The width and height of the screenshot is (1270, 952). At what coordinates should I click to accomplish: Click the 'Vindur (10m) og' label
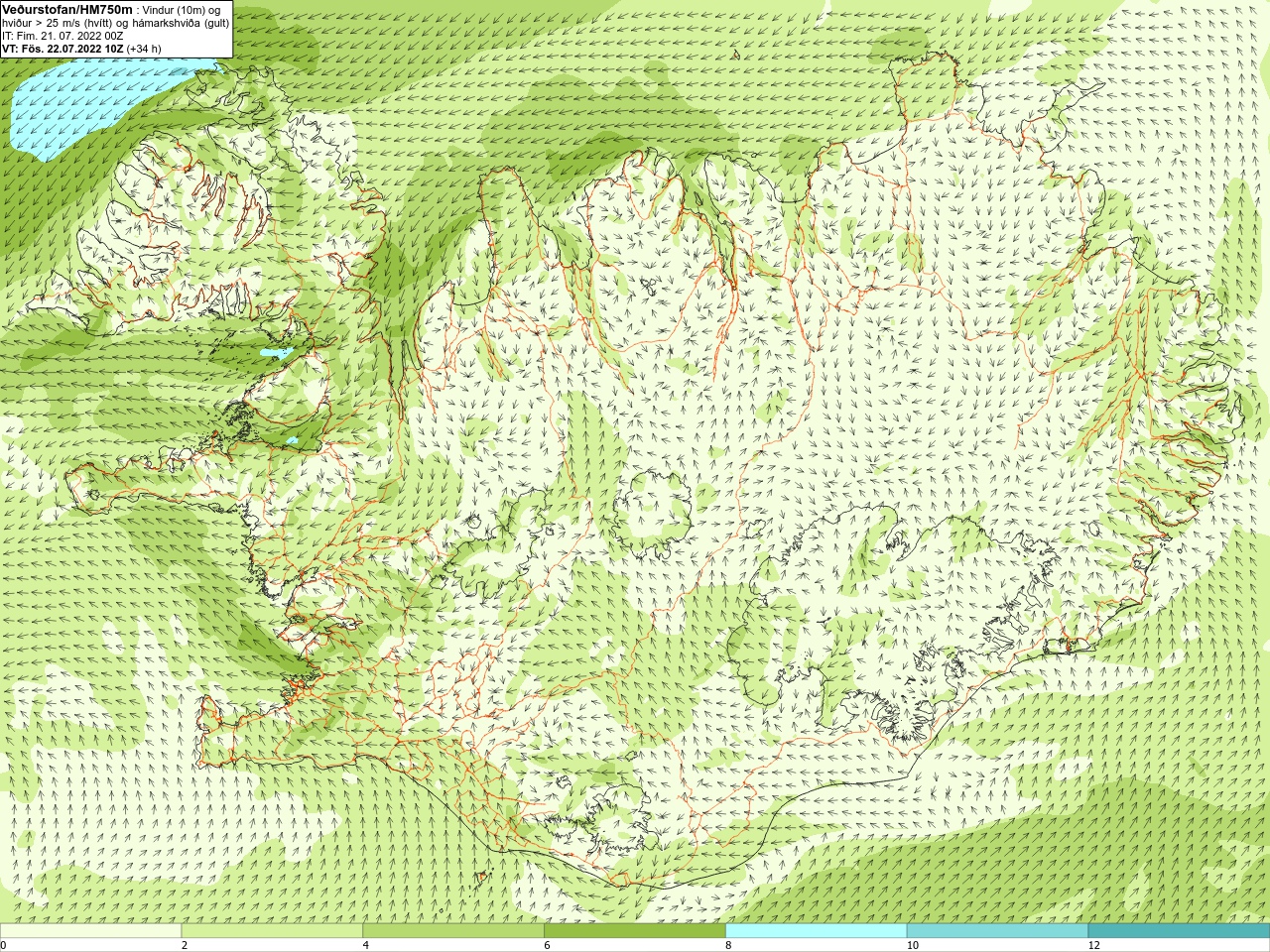[184, 10]
